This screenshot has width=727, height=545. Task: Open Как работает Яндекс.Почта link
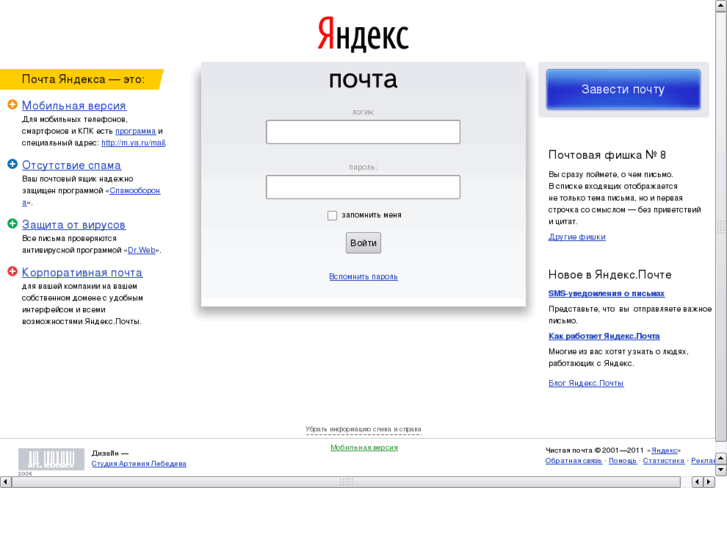click(x=604, y=336)
